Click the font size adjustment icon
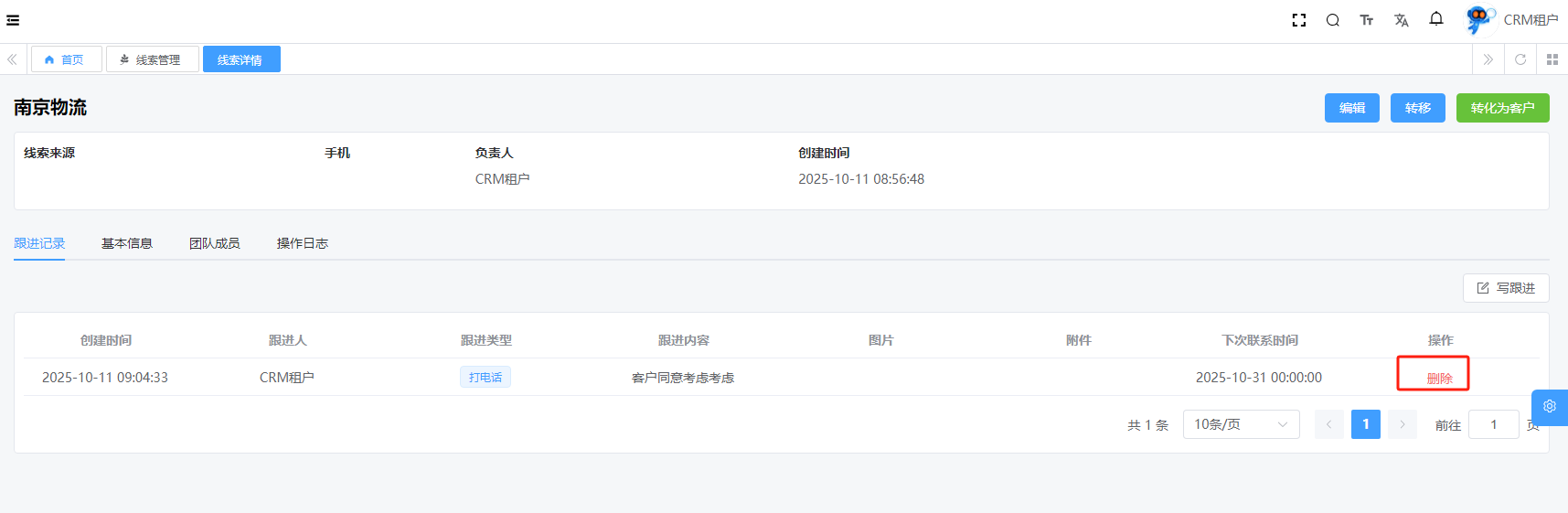The width and height of the screenshot is (1568, 513). (1366, 20)
